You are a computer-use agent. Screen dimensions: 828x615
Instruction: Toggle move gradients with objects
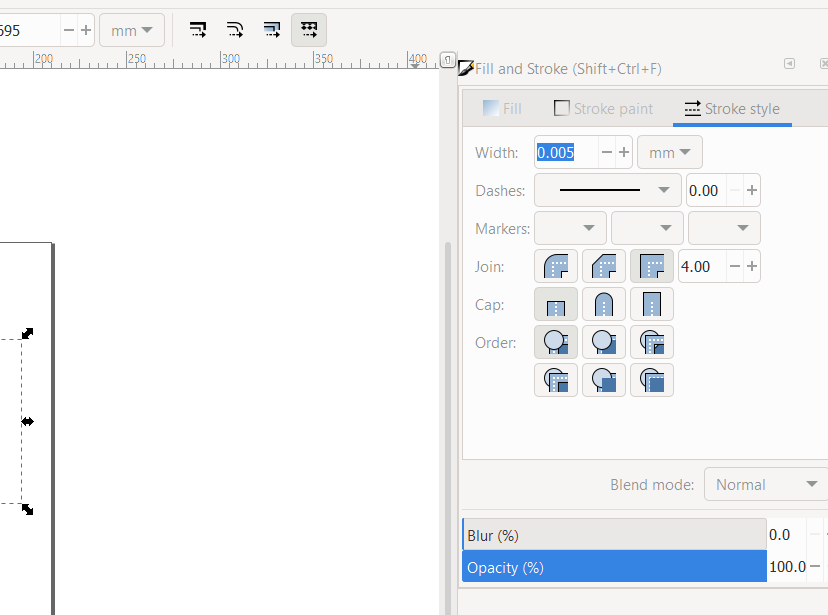coord(272,30)
